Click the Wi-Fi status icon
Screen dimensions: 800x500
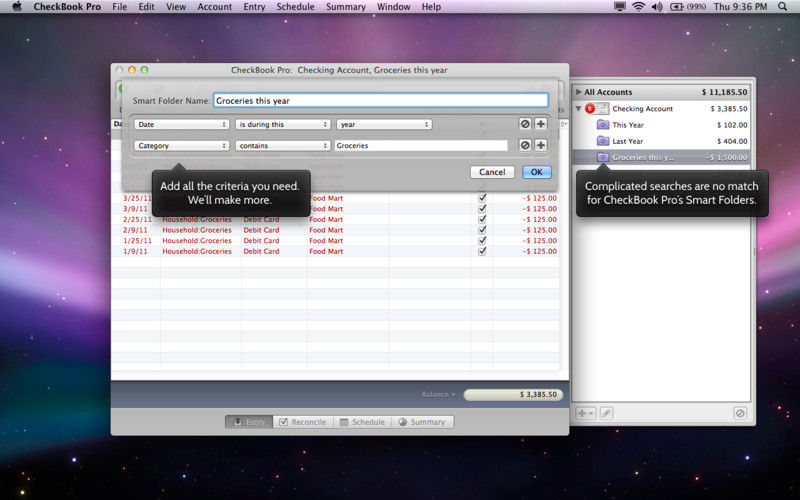tap(638, 7)
